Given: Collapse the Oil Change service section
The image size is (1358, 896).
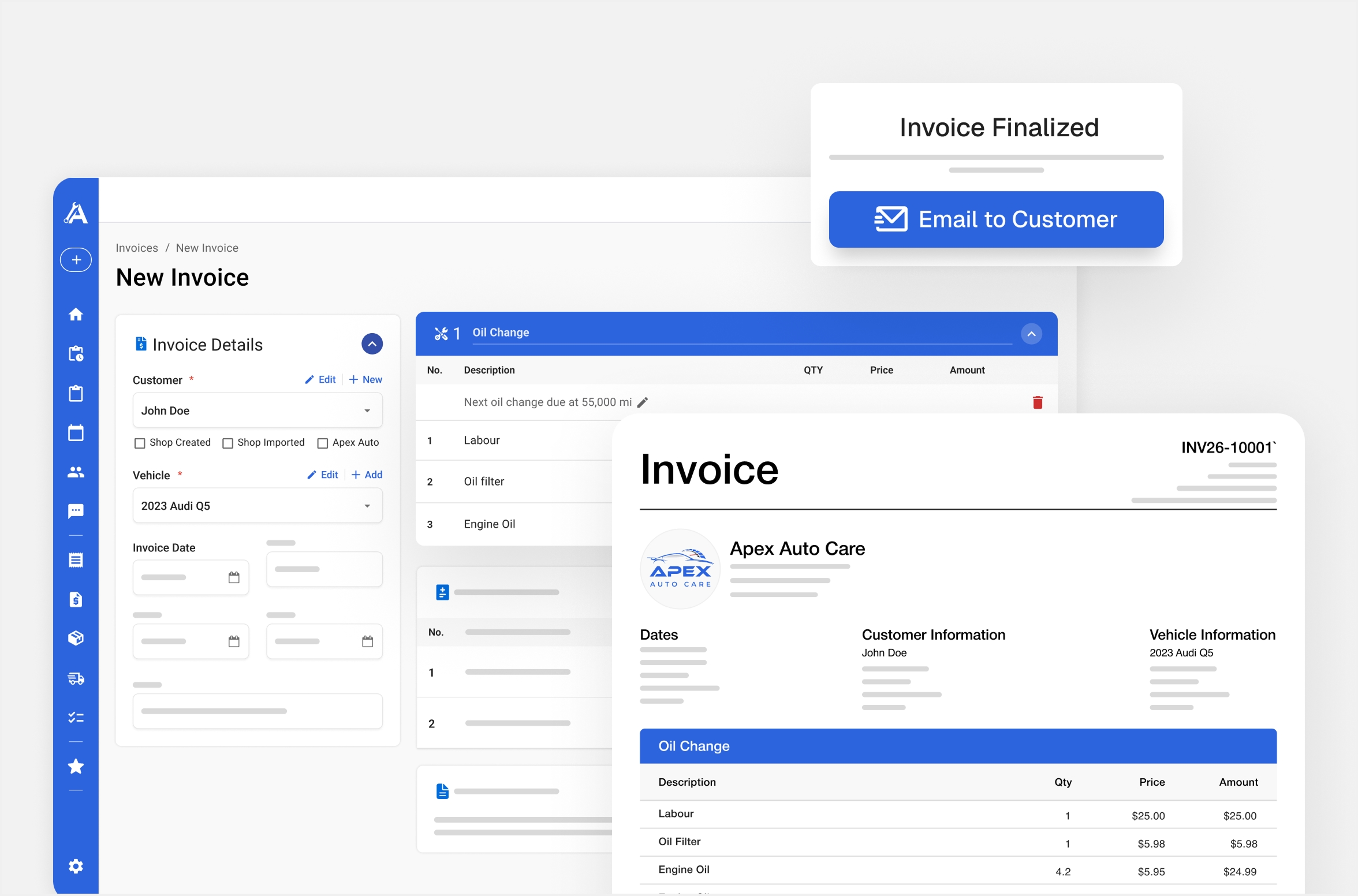Looking at the screenshot, I should (1031, 334).
